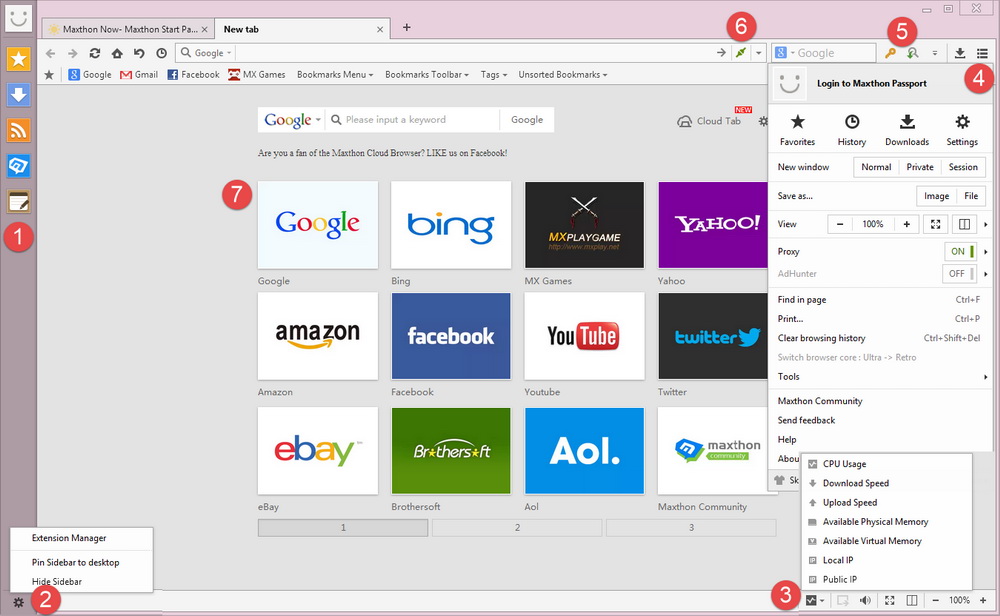Screen dimensions: 1000x616
Task: Open the orange RSS feed reader icon
Action: (18, 130)
